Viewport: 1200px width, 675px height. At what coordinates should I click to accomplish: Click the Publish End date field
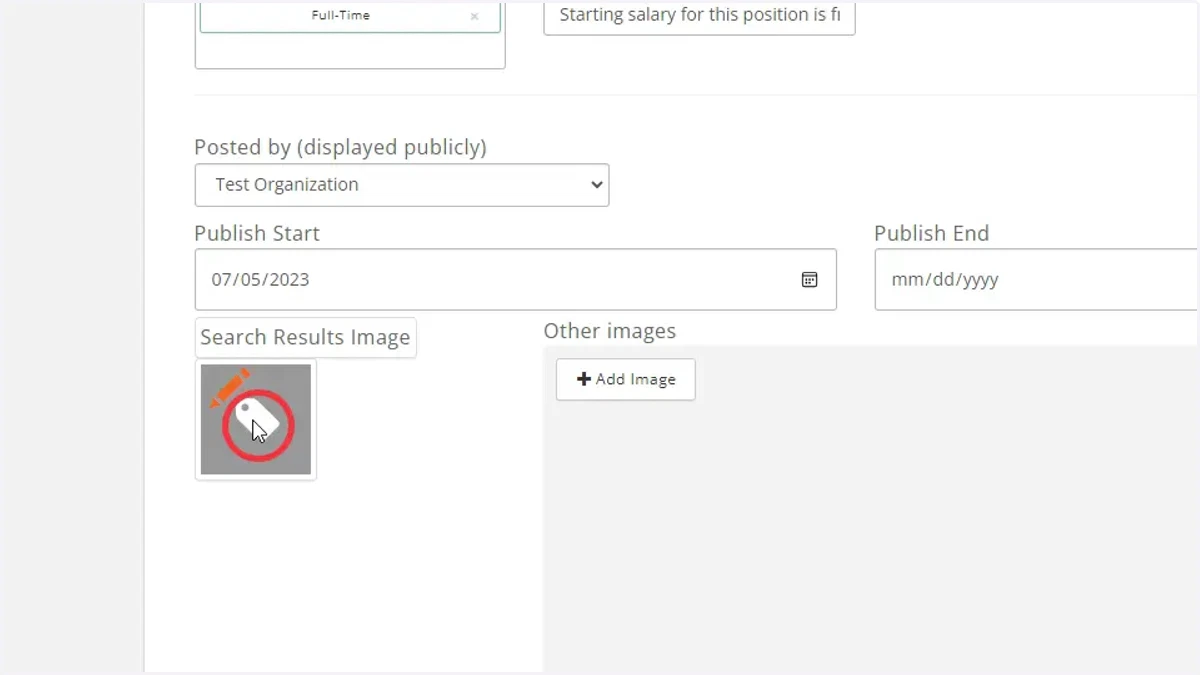point(1037,280)
